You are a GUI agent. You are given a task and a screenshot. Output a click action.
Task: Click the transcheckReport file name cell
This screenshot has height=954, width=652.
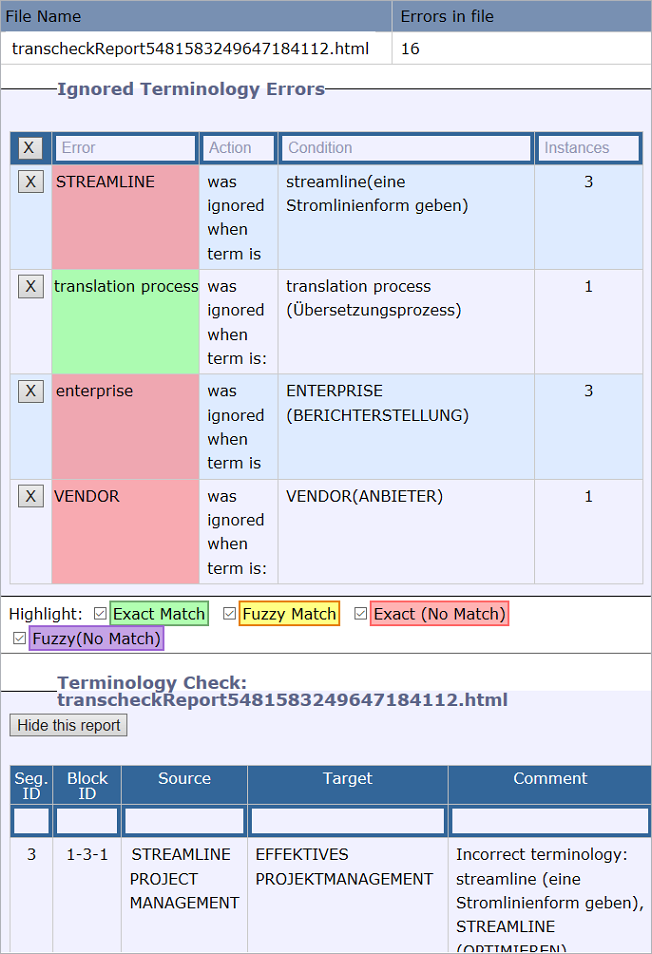pos(190,48)
